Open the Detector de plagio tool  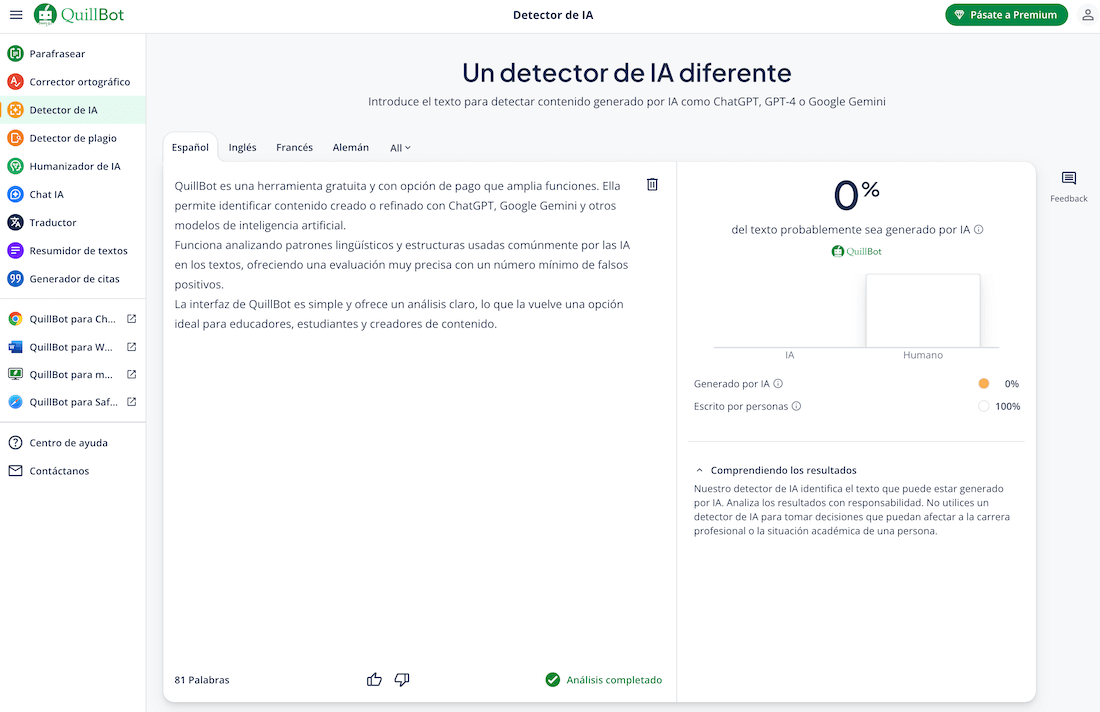pos(75,137)
